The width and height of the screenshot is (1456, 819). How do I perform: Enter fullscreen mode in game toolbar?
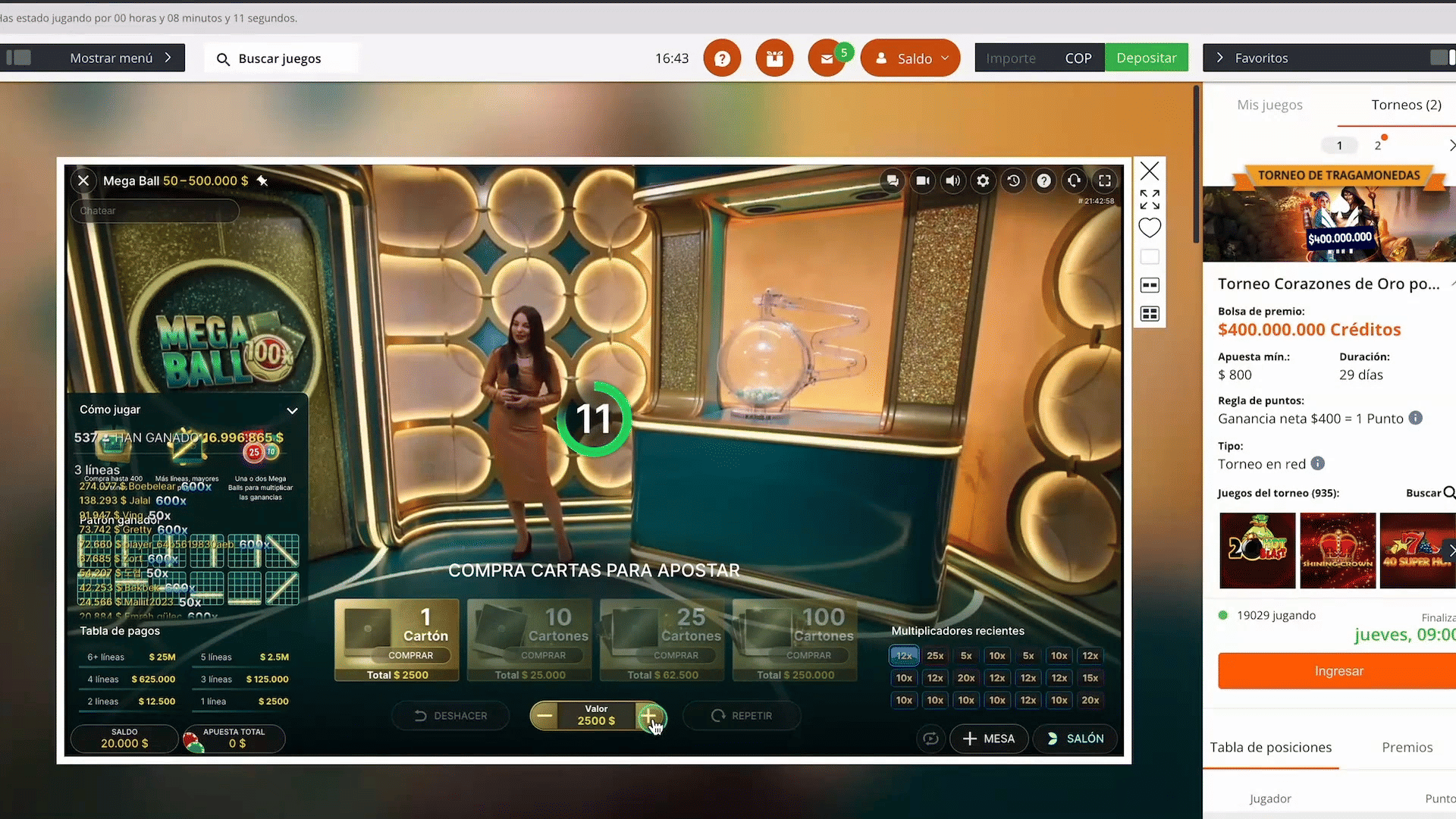(x=1105, y=180)
